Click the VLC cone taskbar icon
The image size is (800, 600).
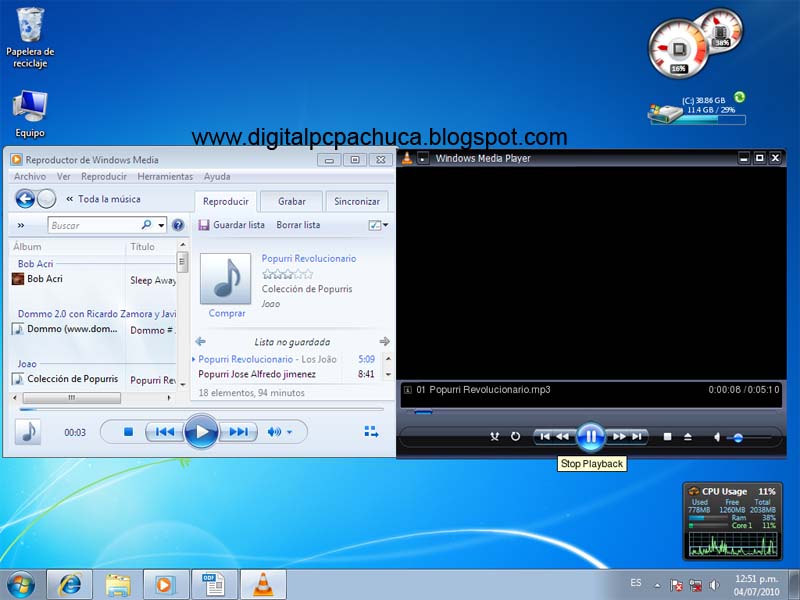(x=263, y=585)
